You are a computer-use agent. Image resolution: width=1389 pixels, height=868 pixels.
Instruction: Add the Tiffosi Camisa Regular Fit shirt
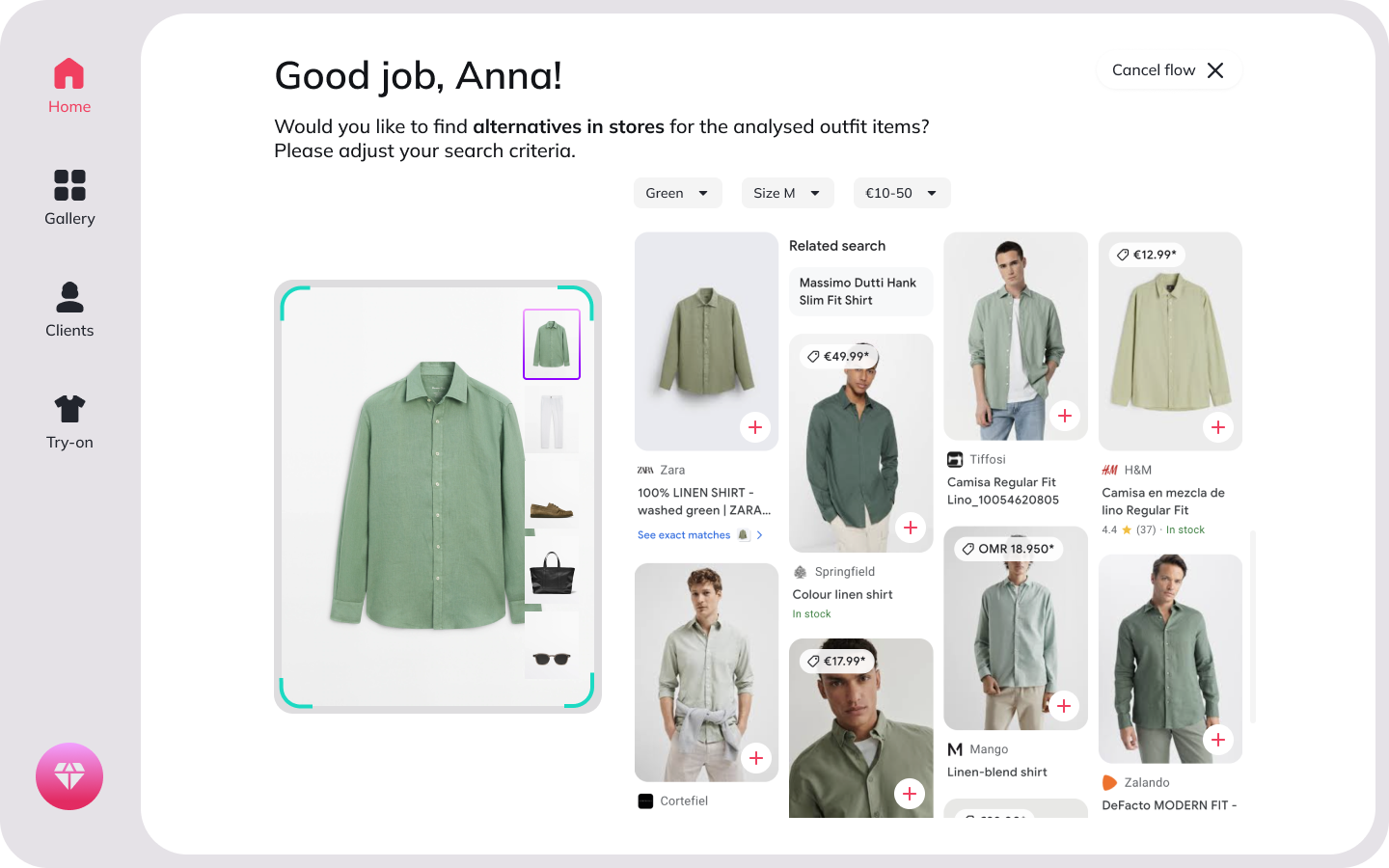[1065, 416]
